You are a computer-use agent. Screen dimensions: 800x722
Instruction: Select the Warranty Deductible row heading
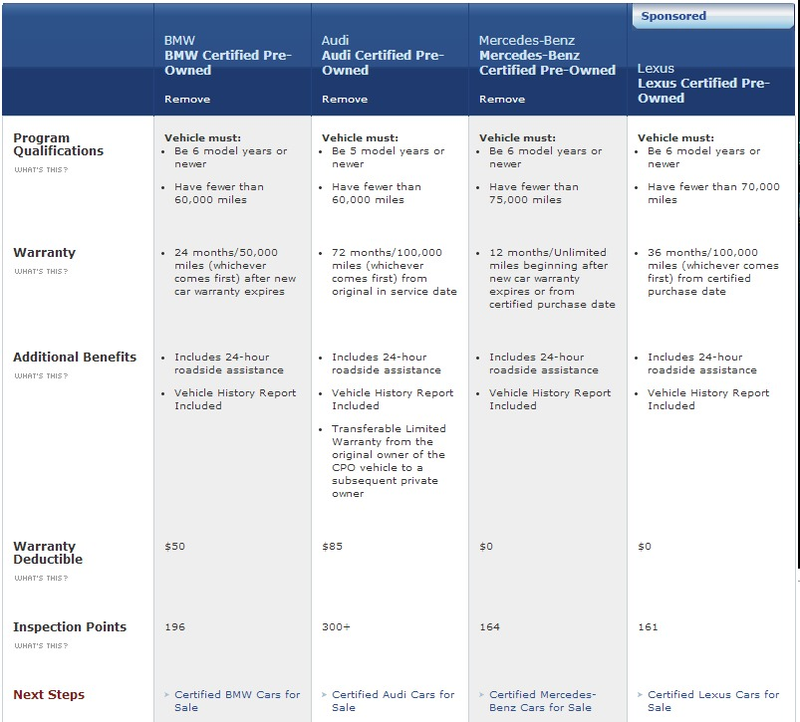(48, 553)
